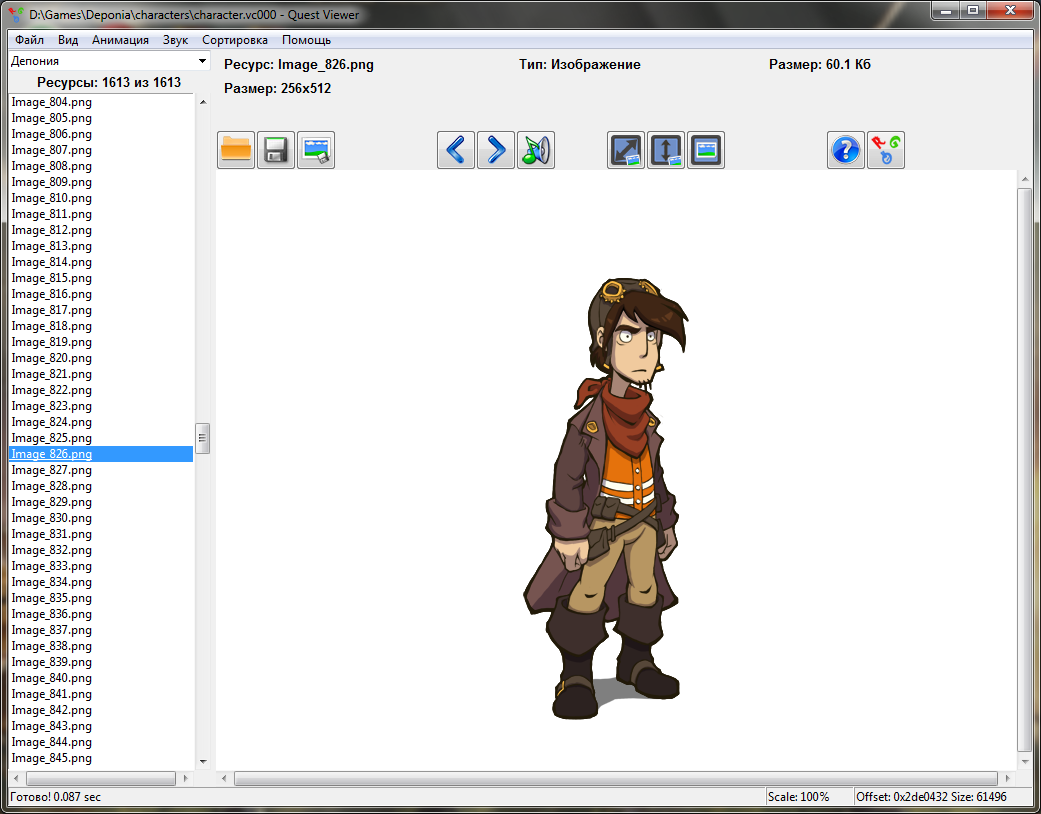Click the diagonal arrows fit image icon
The height and width of the screenshot is (814, 1041).
click(626, 150)
